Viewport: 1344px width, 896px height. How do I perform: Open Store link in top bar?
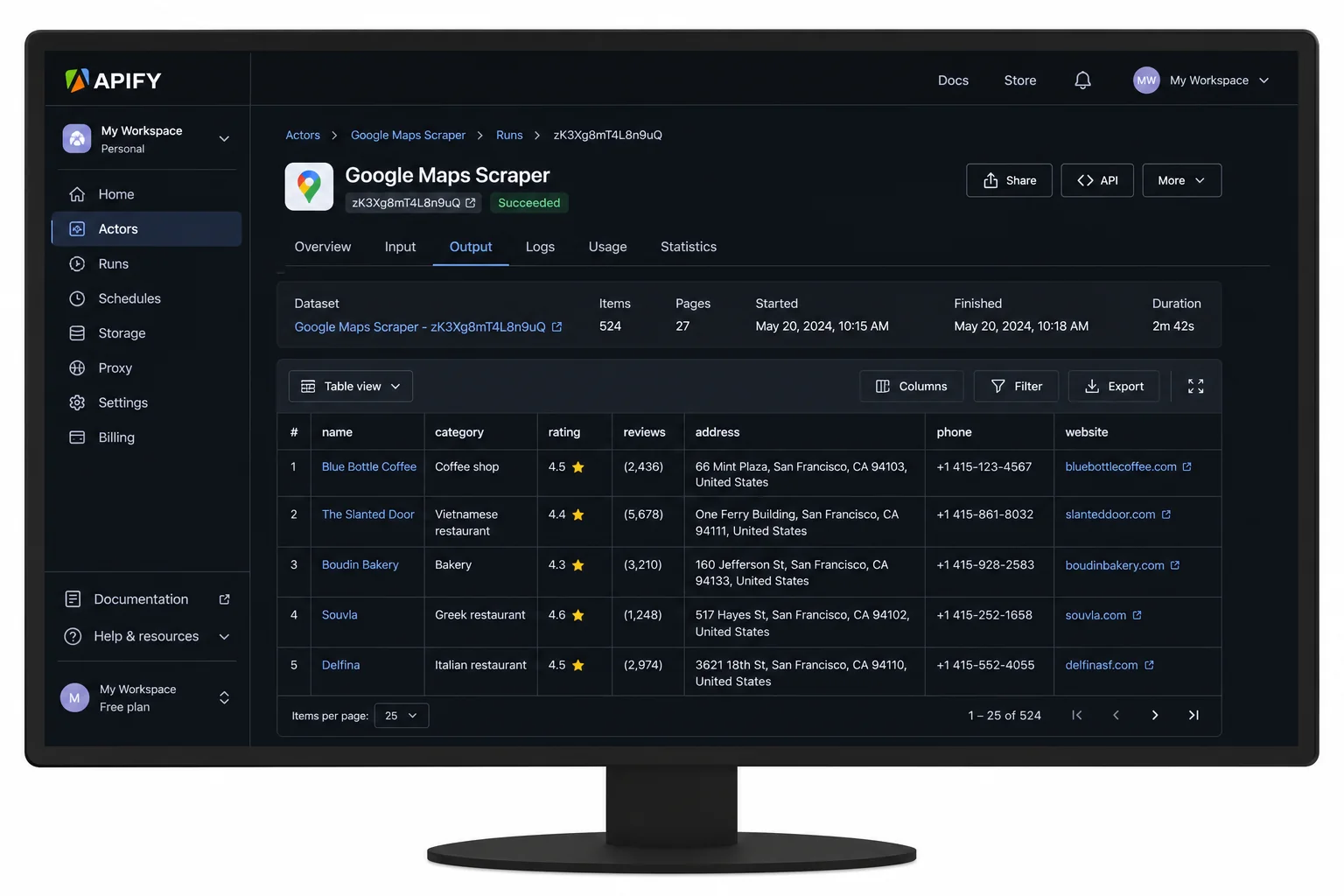pos(1020,80)
